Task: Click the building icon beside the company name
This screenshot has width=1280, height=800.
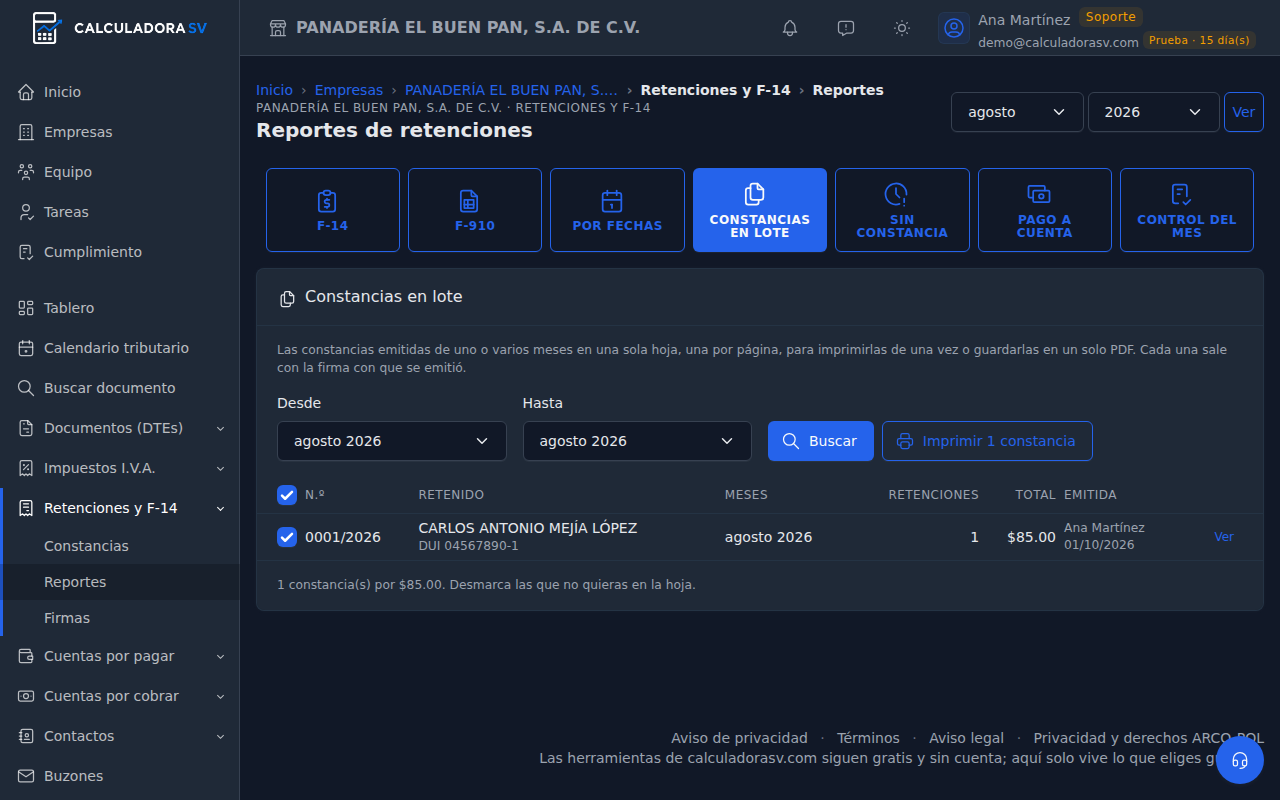Action: 278,28
